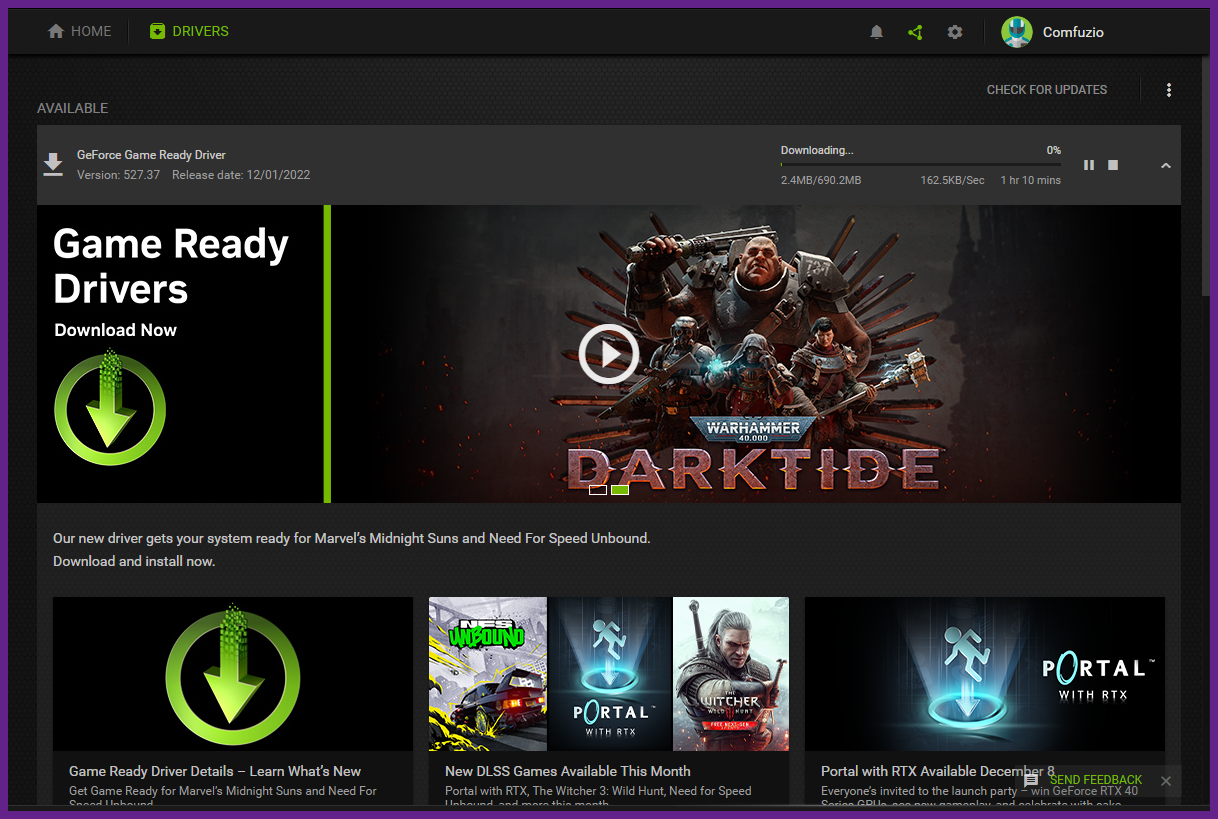The height and width of the screenshot is (819, 1218).
Task: Go to the HOME tab
Action: (80, 31)
